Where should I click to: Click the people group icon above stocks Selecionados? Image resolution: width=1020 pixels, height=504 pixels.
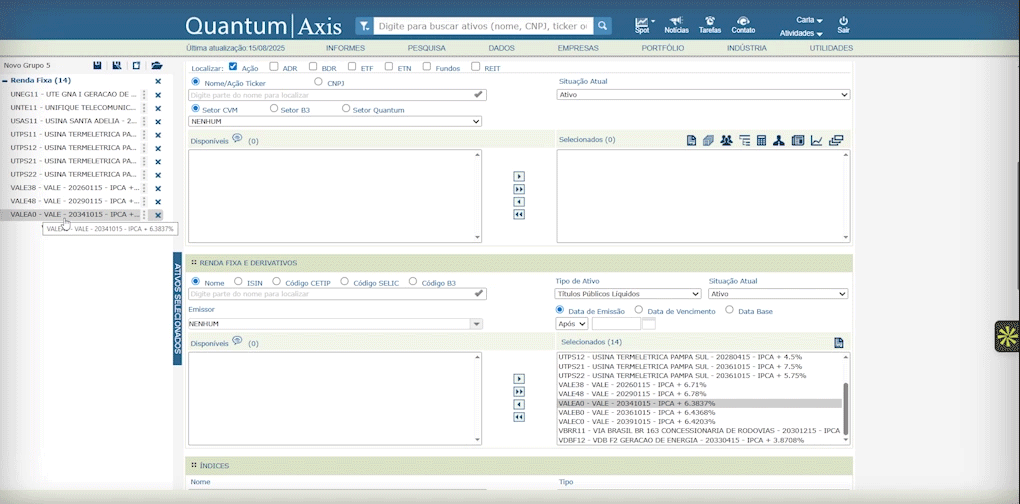pos(727,140)
